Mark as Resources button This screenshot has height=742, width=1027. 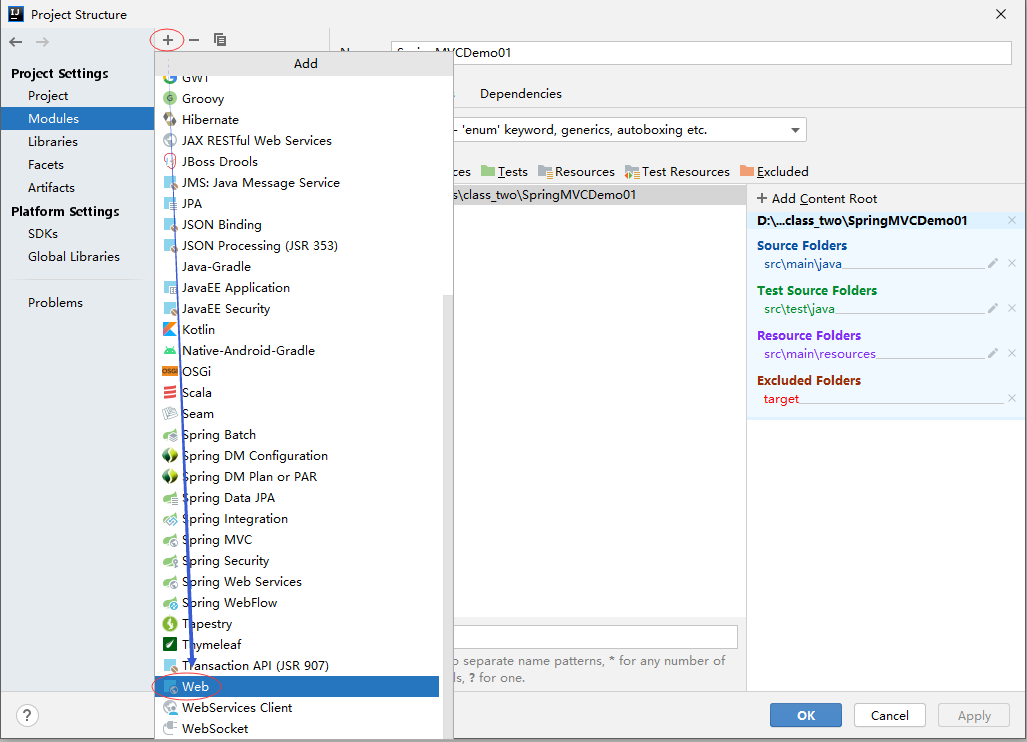tap(576, 172)
